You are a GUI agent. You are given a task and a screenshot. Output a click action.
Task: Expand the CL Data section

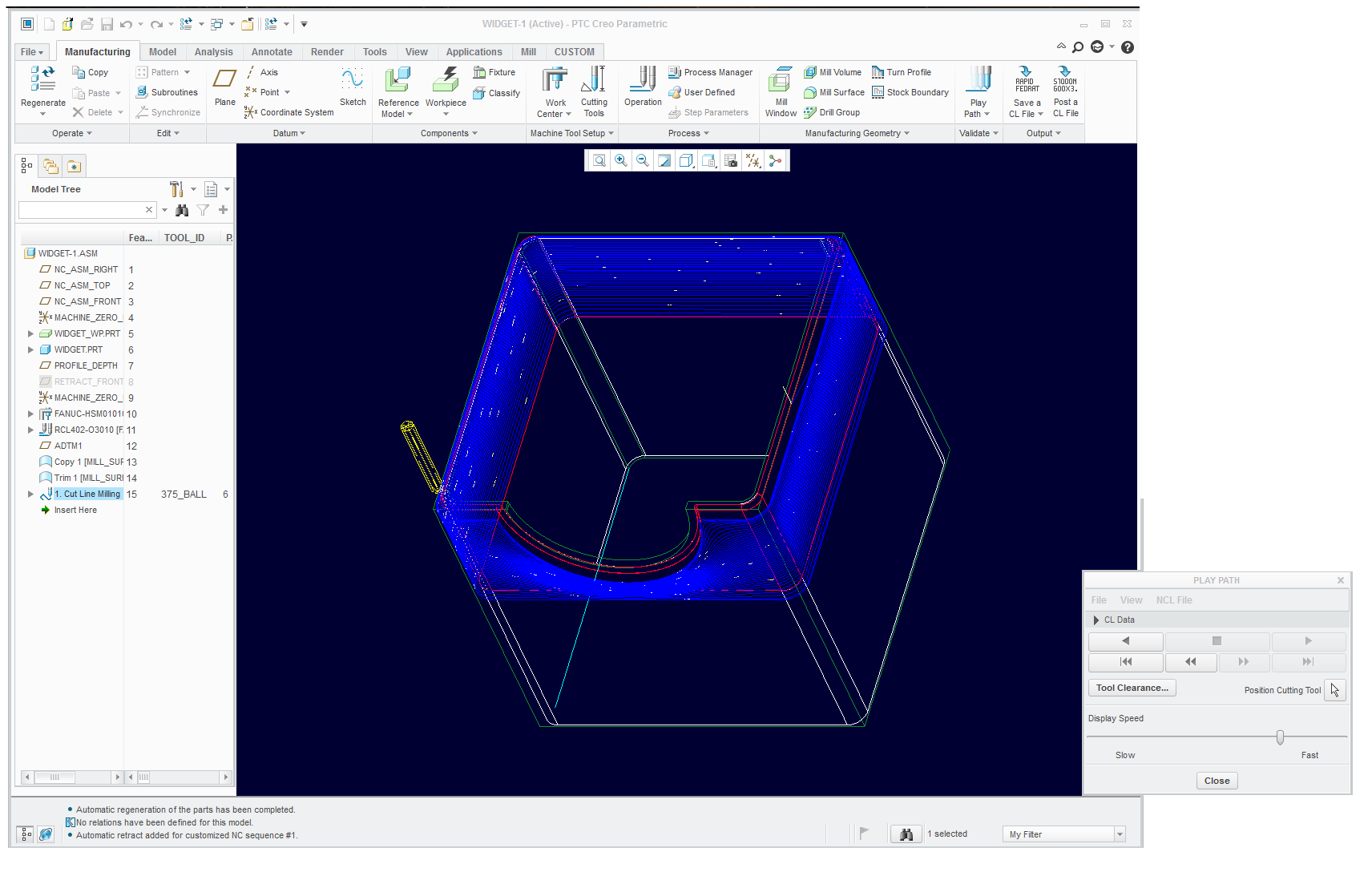[1096, 620]
